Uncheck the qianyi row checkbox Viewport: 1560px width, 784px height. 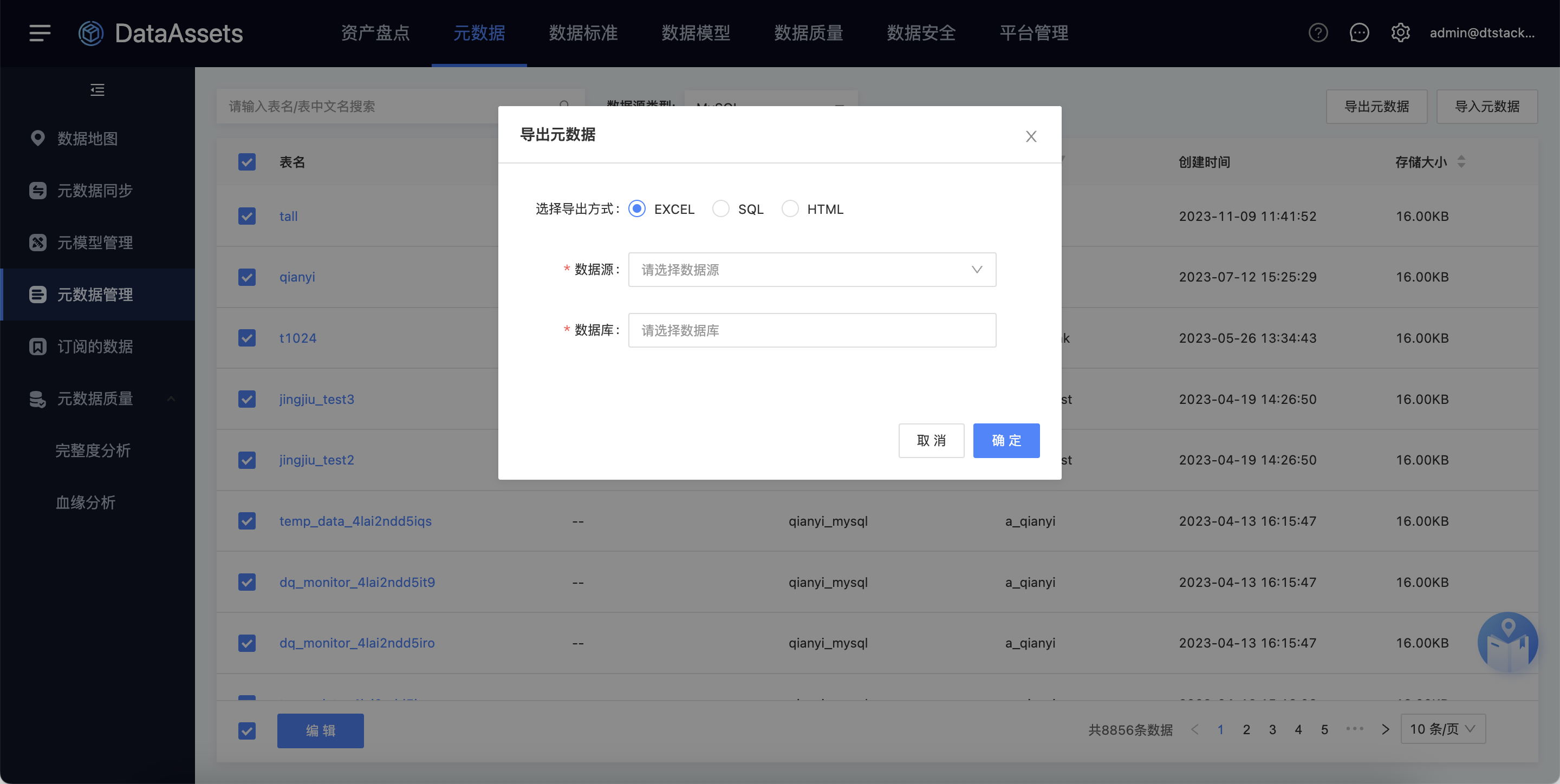point(247,277)
